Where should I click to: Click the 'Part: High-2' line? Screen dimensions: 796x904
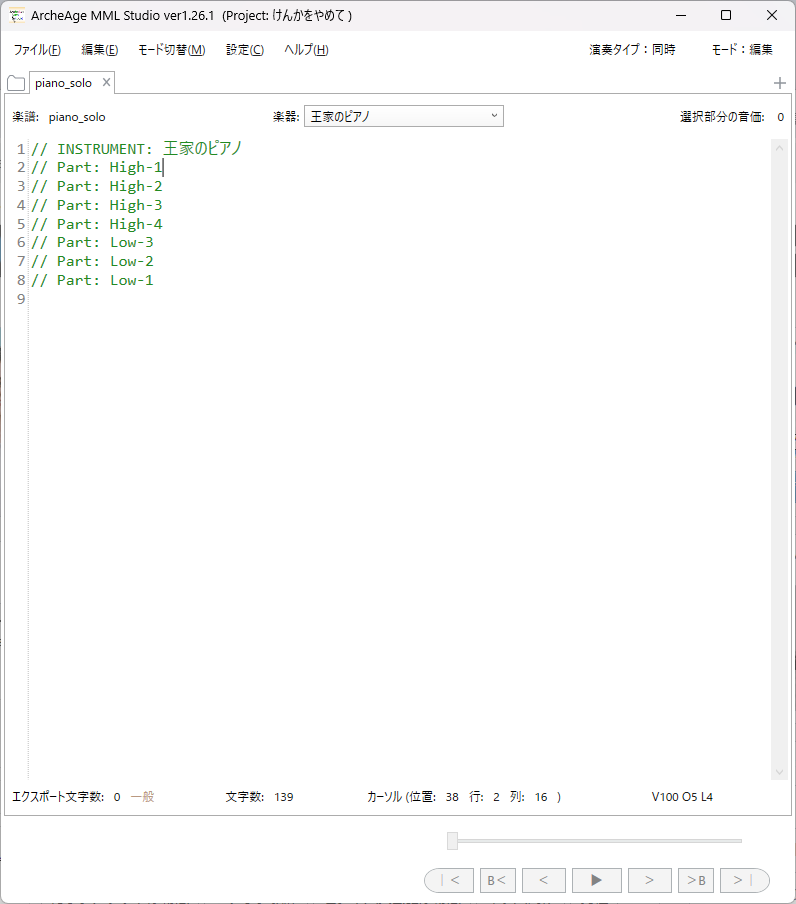coord(97,186)
